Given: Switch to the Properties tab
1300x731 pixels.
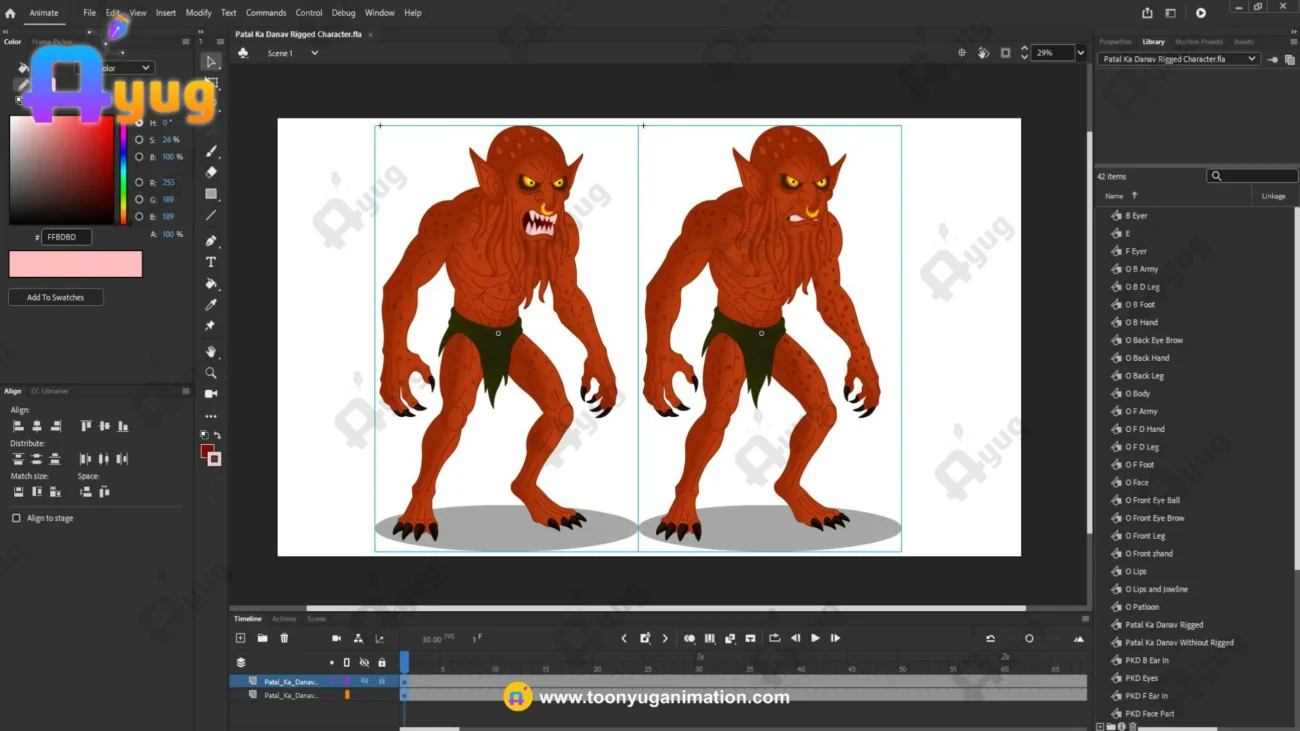Looking at the screenshot, I should coord(1115,42).
